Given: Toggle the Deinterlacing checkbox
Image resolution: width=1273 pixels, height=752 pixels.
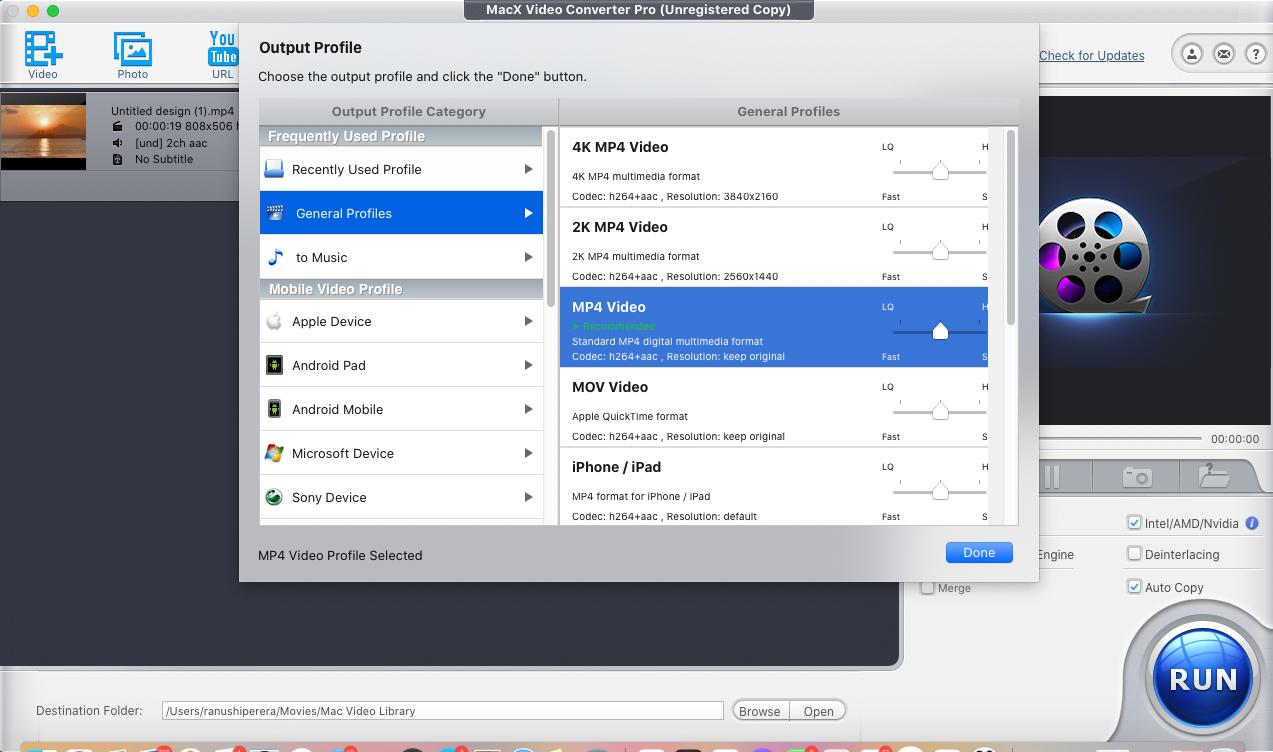Looking at the screenshot, I should 1134,553.
